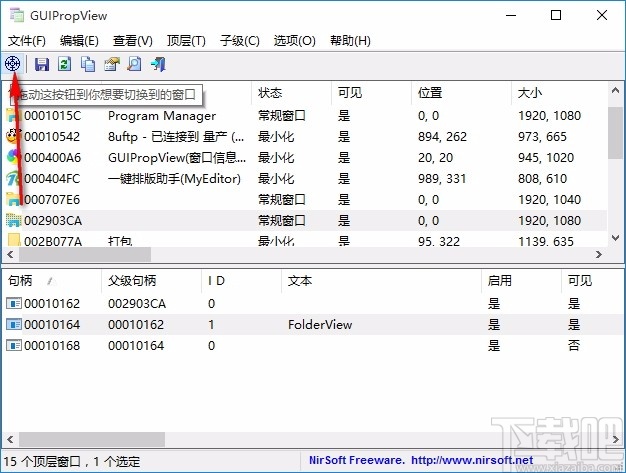
Task: Click the window icon of child row 00010164
Action: tap(14, 325)
